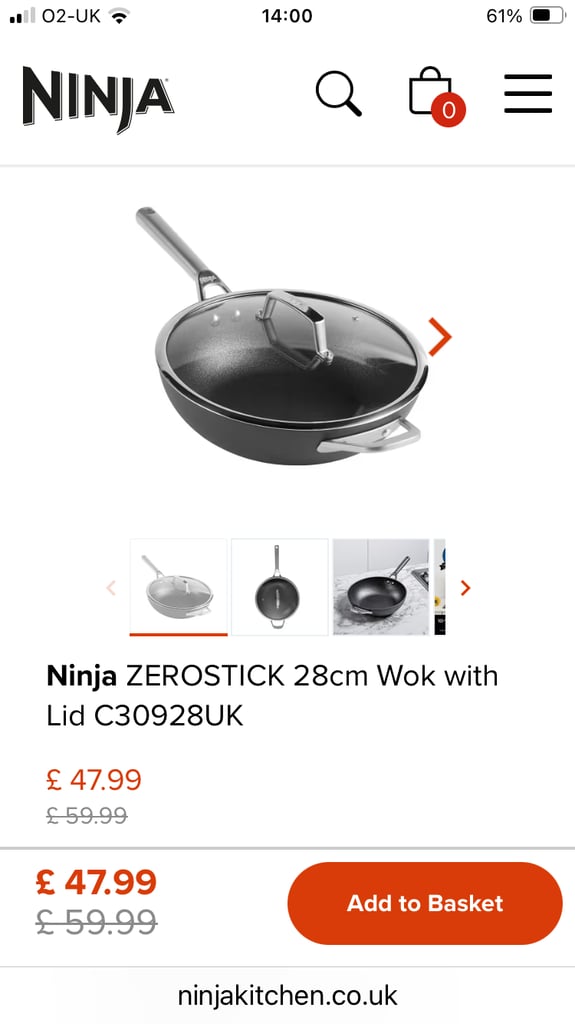Image resolution: width=575 pixels, height=1024 pixels.
Task: Tap the Wi-Fi status icon
Action: point(118,16)
